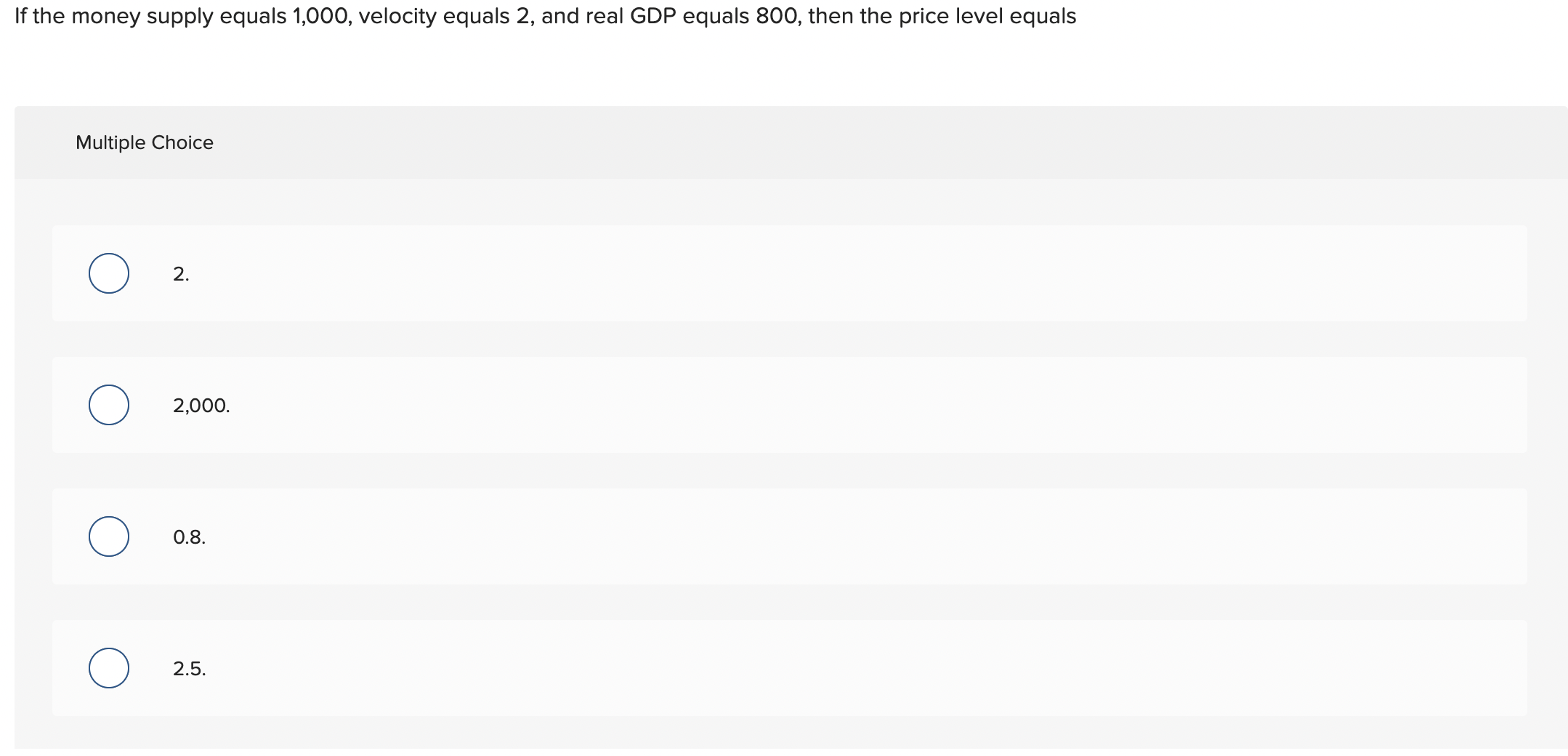The image size is (1568, 756).
Task: Click the answer text reading 2,000.
Action: point(201,405)
